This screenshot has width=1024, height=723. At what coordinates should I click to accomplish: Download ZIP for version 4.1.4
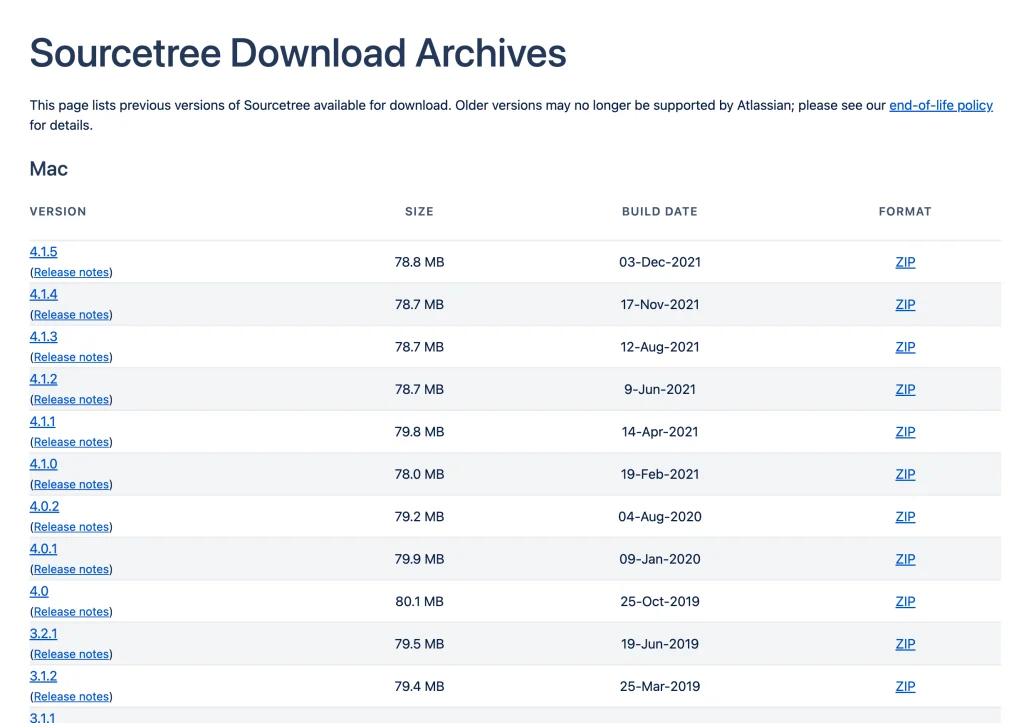[x=905, y=305]
